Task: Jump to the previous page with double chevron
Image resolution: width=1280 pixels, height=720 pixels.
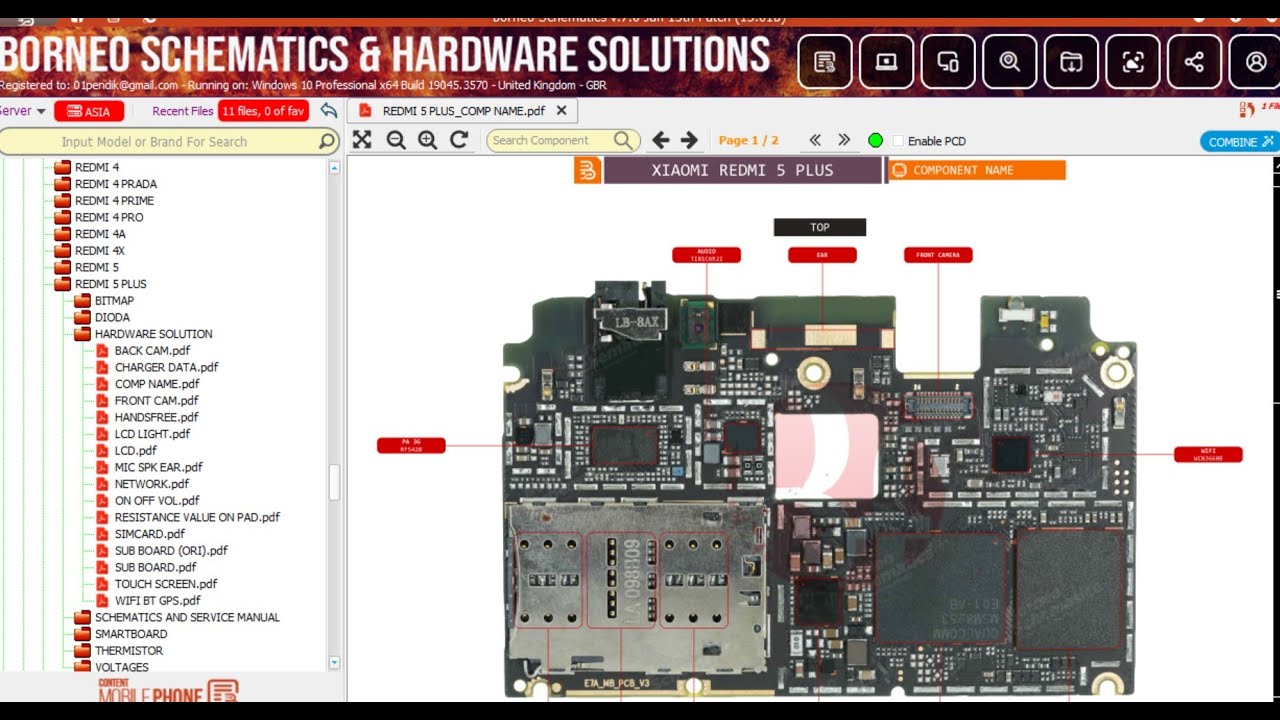Action: pyautogui.click(x=815, y=140)
